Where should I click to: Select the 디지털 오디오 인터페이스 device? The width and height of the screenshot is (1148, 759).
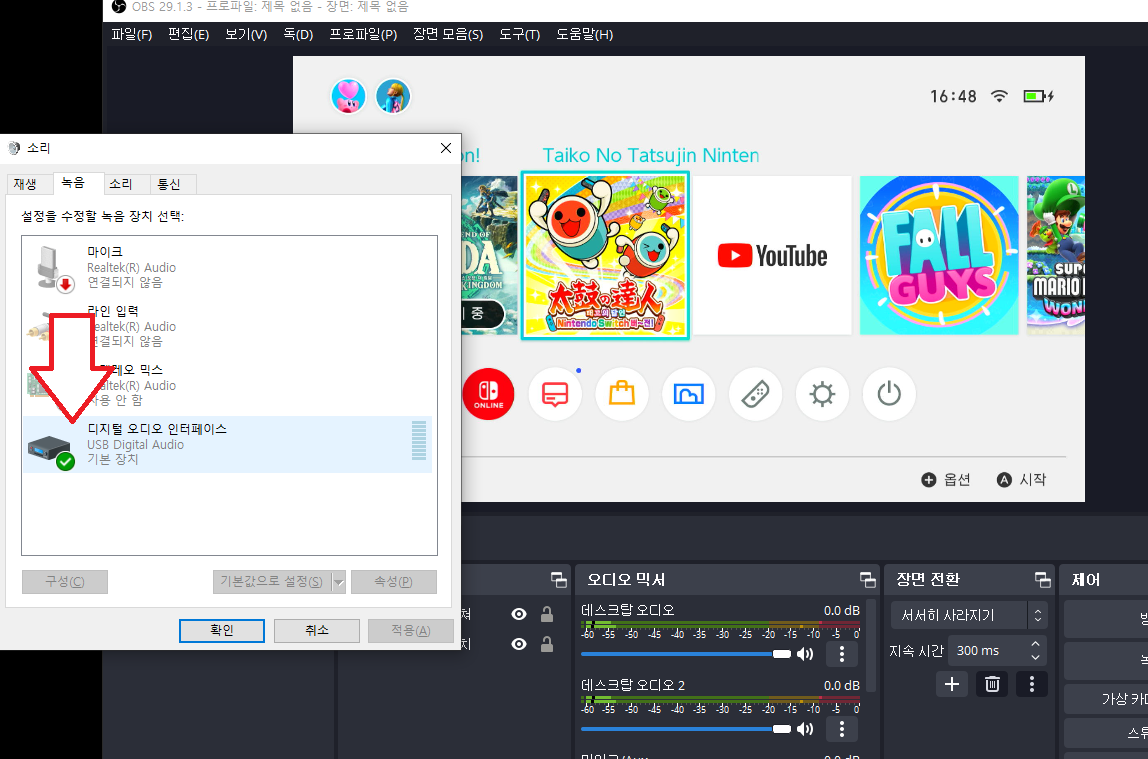tap(228, 444)
